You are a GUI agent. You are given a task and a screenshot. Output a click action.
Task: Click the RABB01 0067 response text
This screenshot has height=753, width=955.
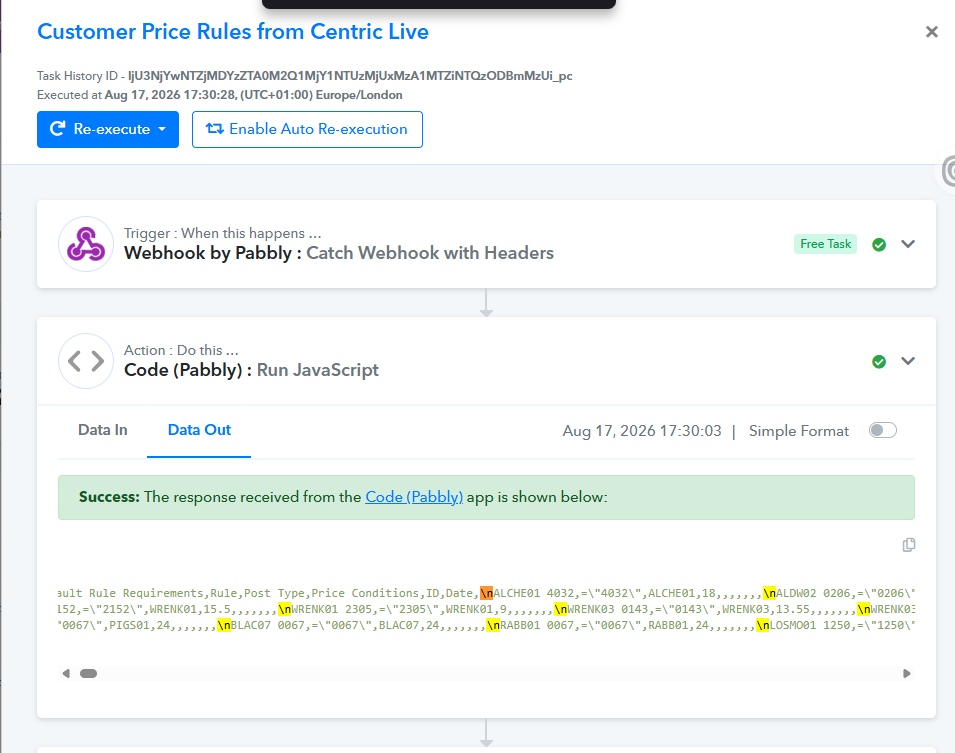[x=537, y=625]
